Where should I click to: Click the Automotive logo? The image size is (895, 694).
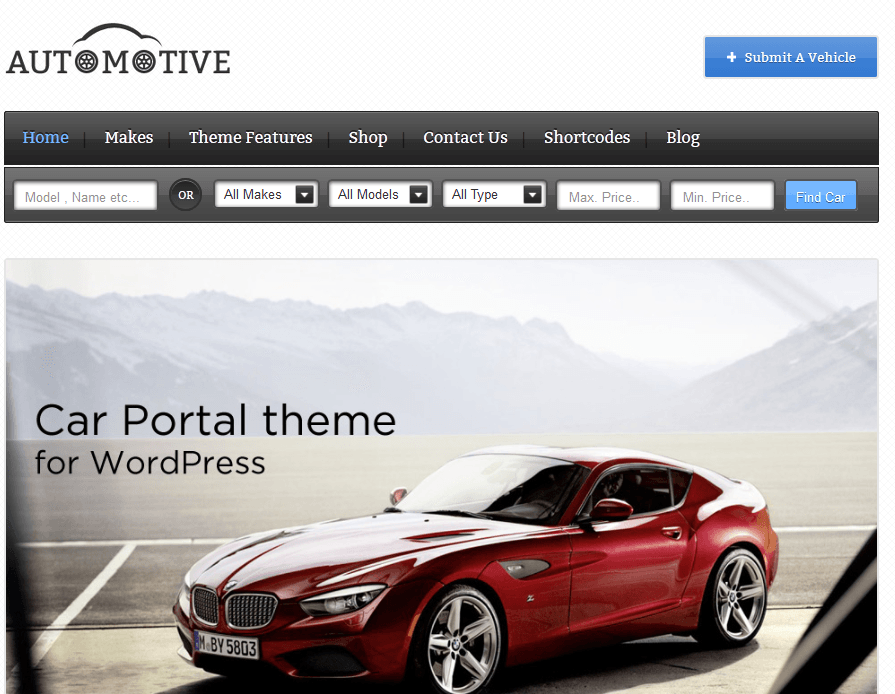tap(118, 50)
